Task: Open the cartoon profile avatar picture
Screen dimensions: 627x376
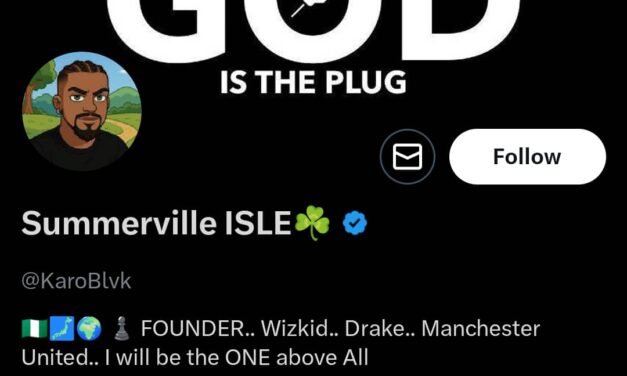Action: [82, 111]
